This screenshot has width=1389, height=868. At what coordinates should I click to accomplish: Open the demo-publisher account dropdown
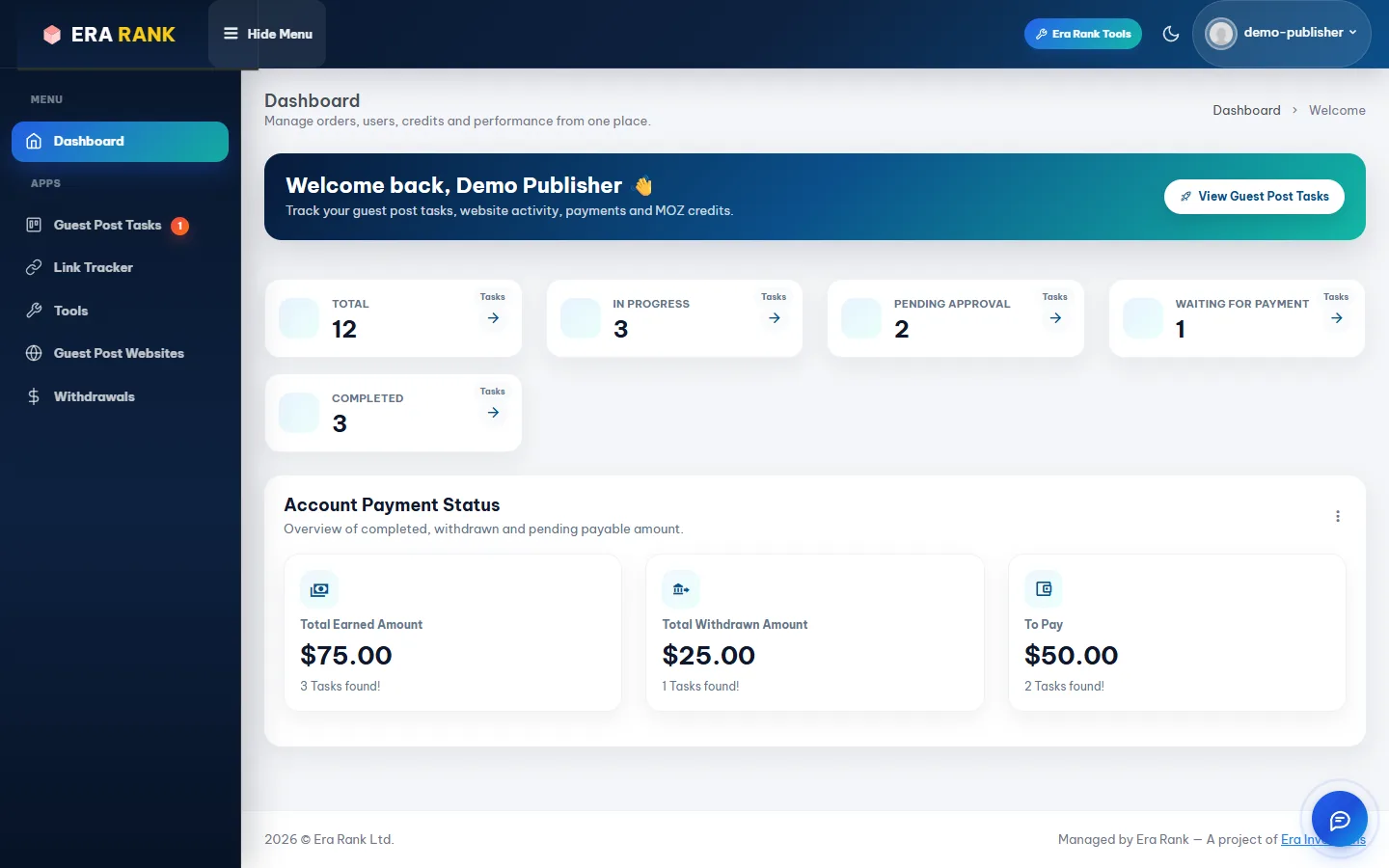(1281, 34)
